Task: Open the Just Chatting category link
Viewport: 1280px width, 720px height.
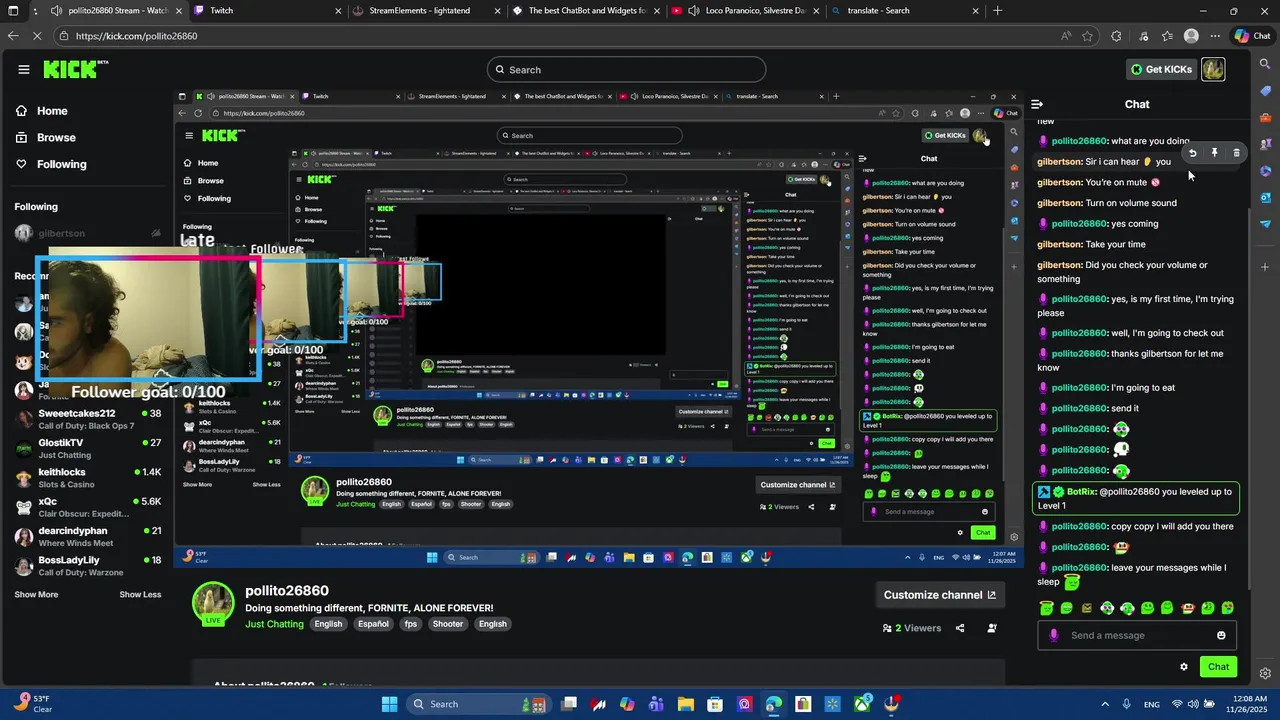Action: click(274, 624)
